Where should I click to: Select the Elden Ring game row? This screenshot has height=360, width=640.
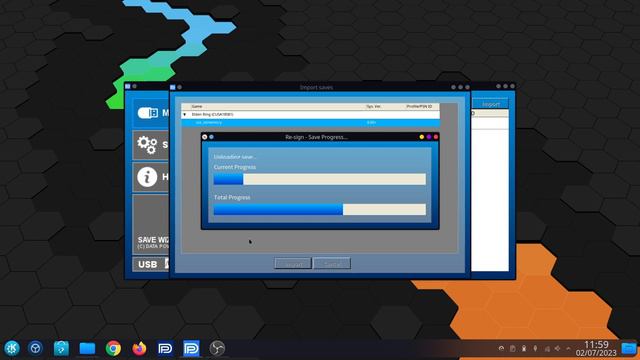(311, 115)
